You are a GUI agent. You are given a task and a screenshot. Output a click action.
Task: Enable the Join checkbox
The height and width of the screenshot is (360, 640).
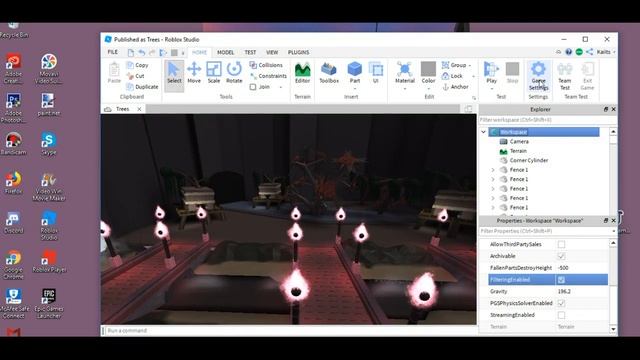(x=253, y=87)
